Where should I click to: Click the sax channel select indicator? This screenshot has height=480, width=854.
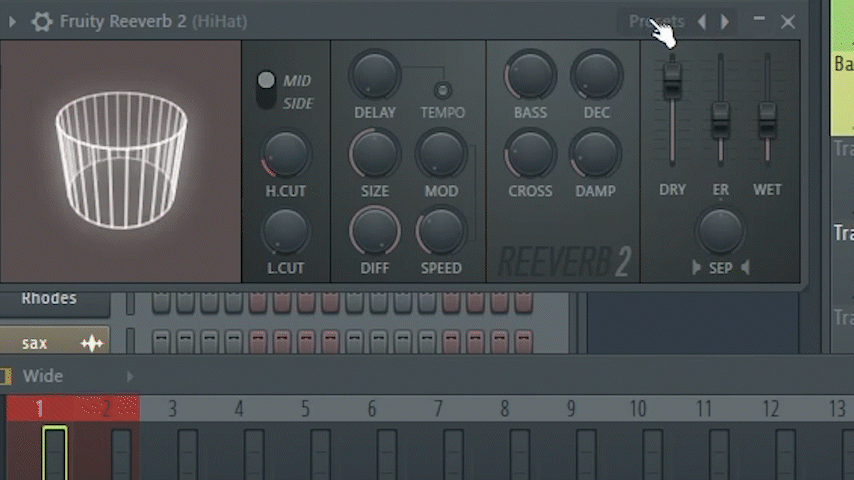(x=130, y=341)
